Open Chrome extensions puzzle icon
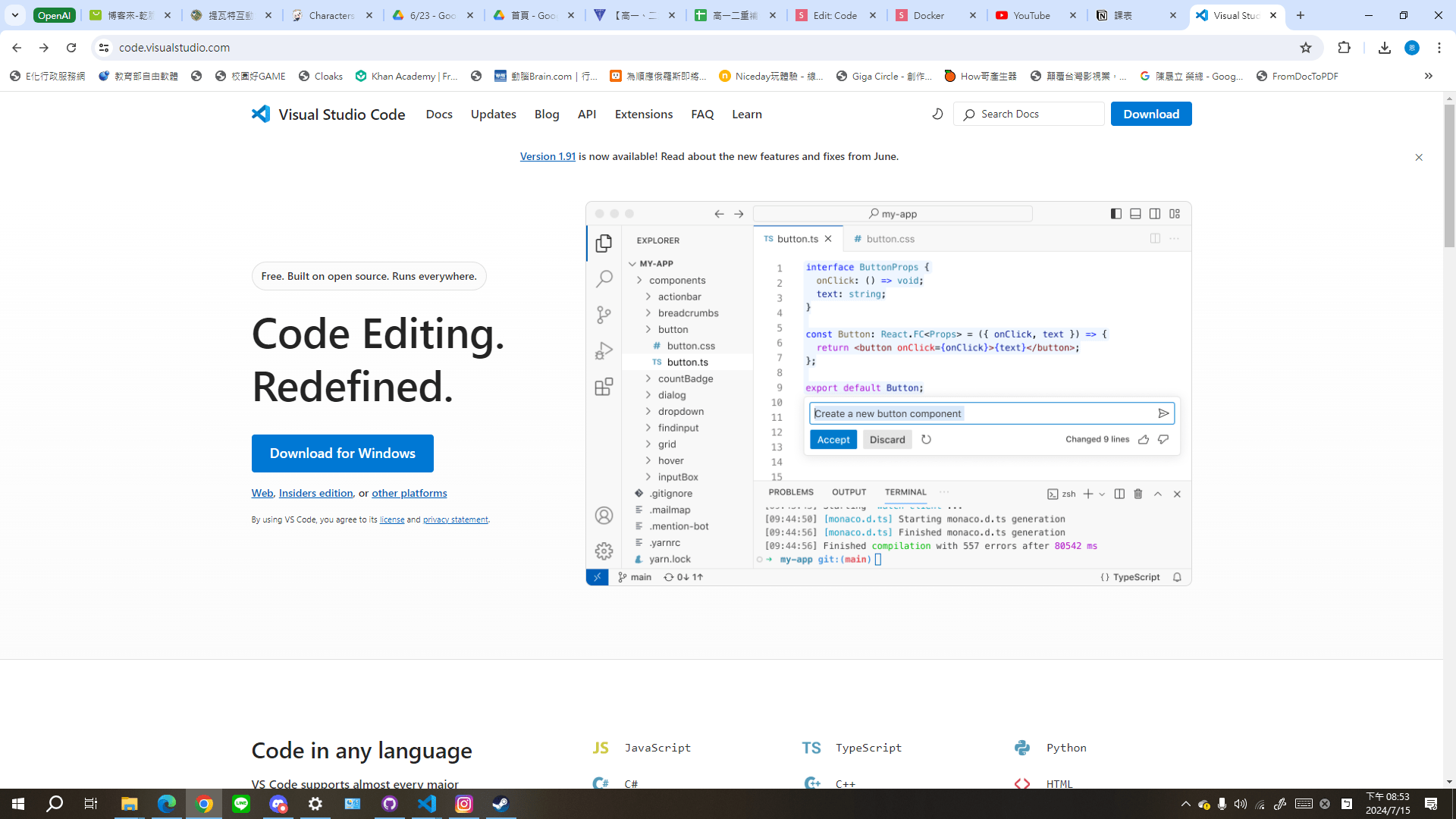 coord(1345,48)
